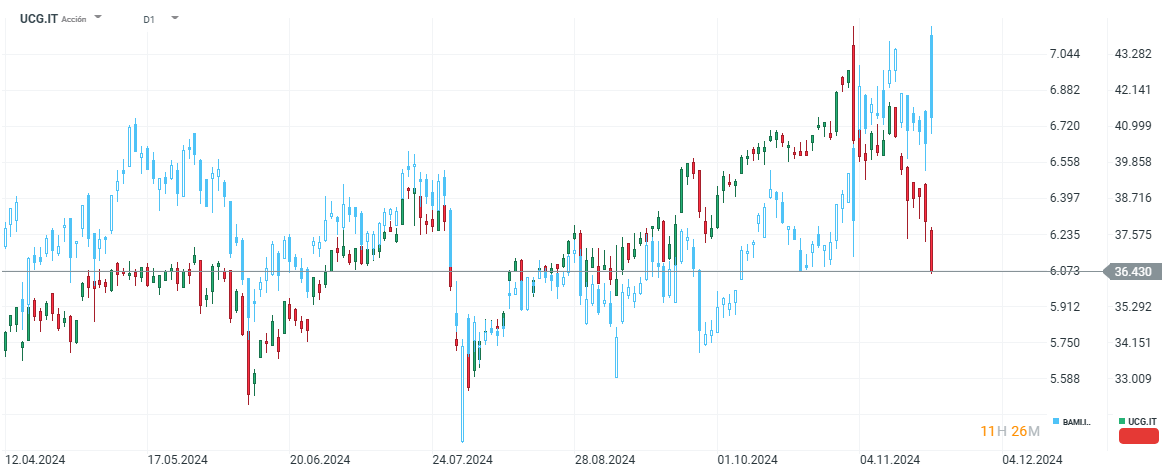Click the blue BAMI legend color square

(1057, 421)
